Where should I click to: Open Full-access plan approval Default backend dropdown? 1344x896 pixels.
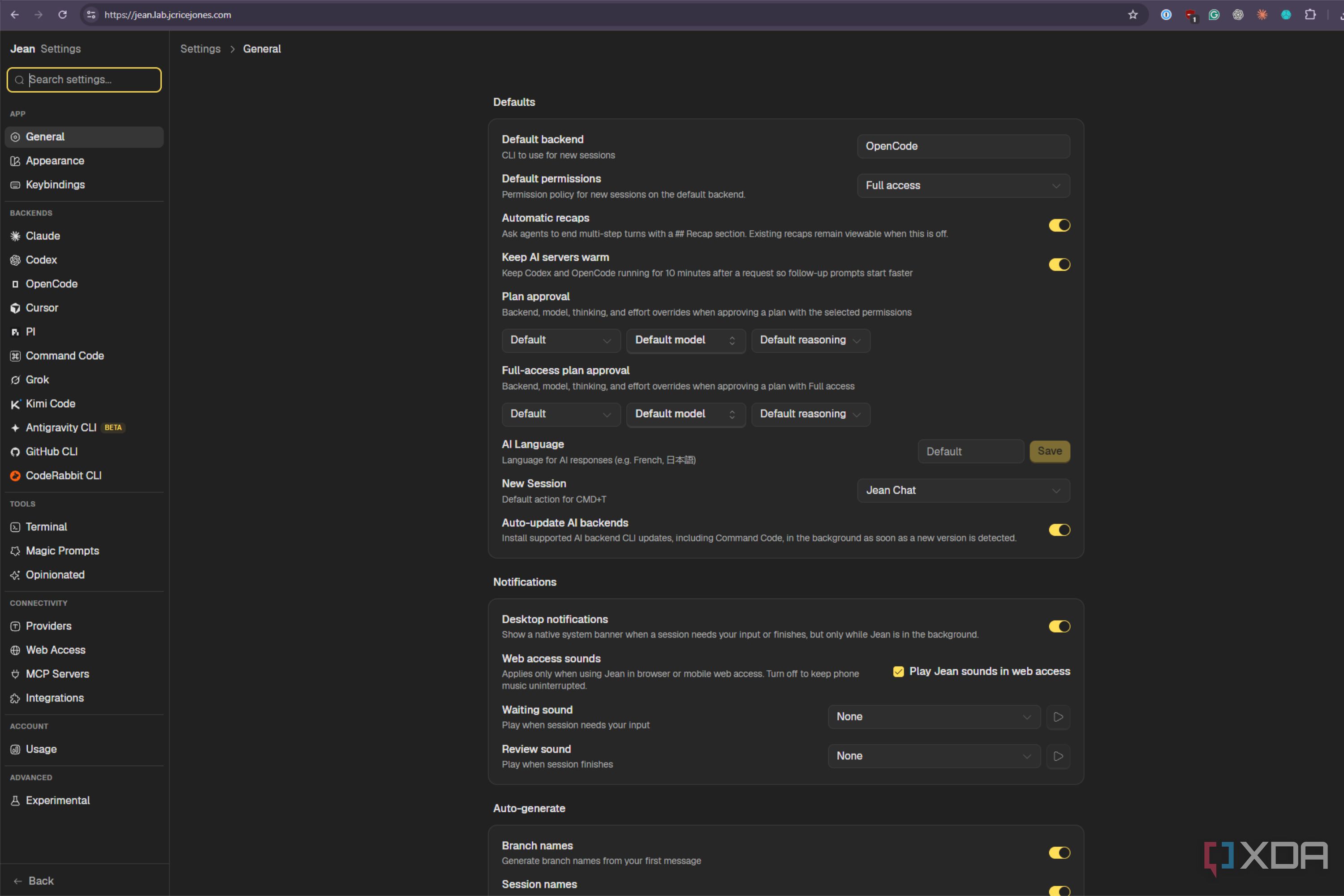tap(561, 414)
